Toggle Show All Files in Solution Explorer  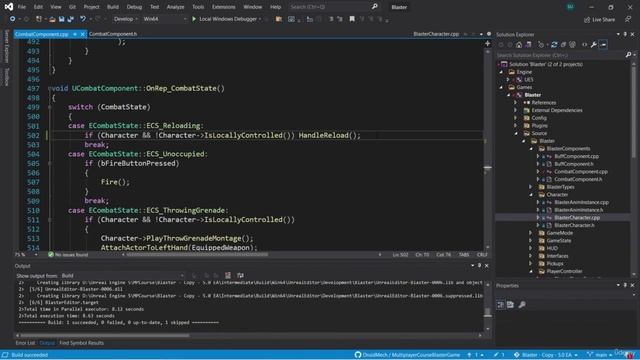573,44
